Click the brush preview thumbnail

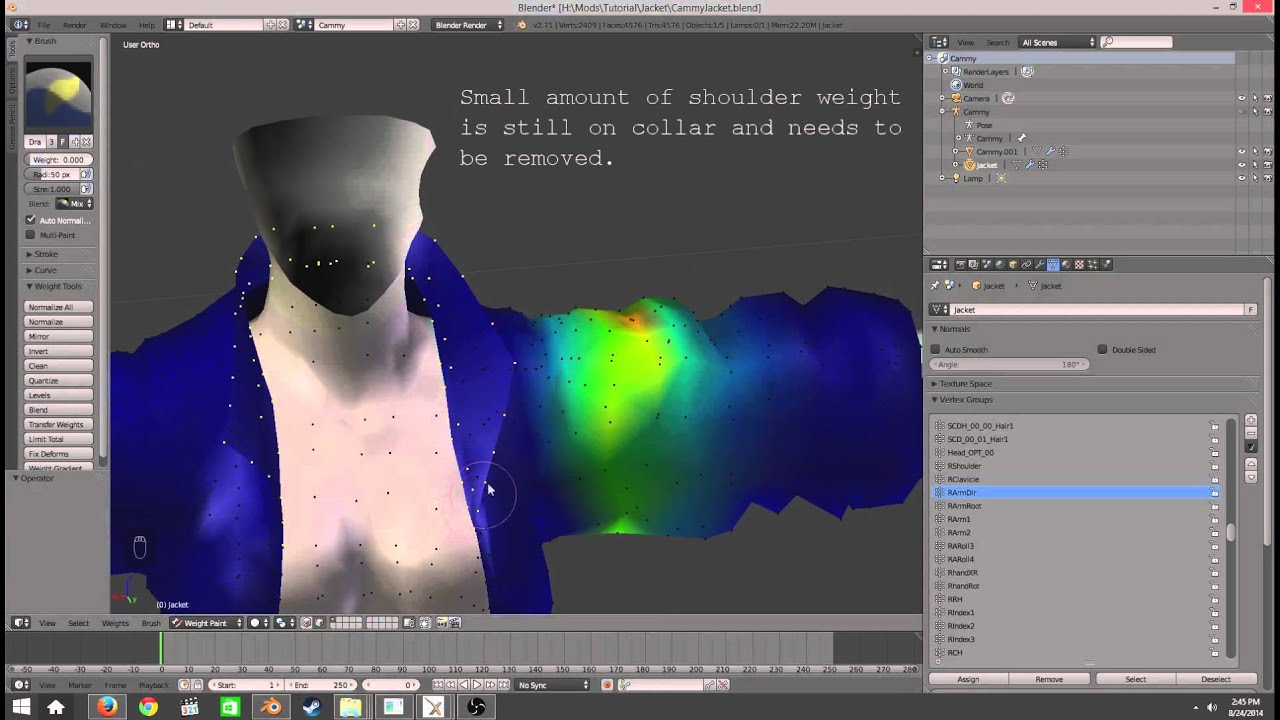58,97
